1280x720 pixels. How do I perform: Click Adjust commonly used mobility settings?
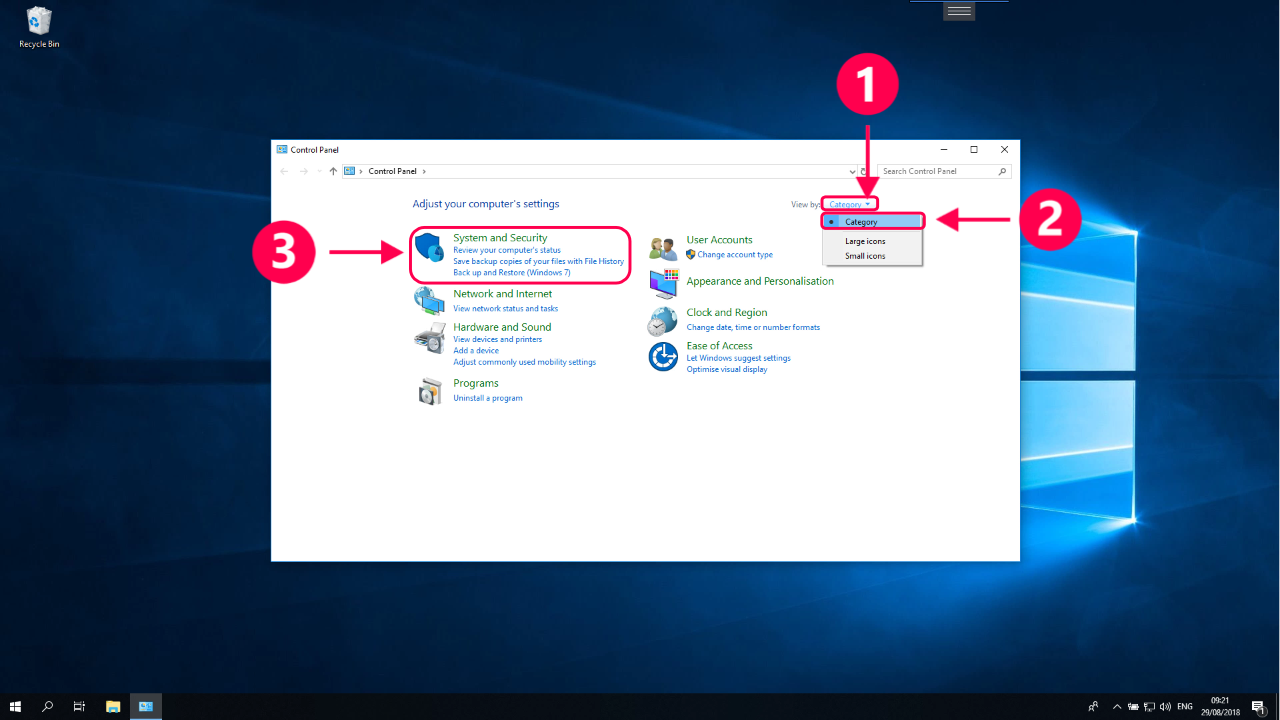524,362
